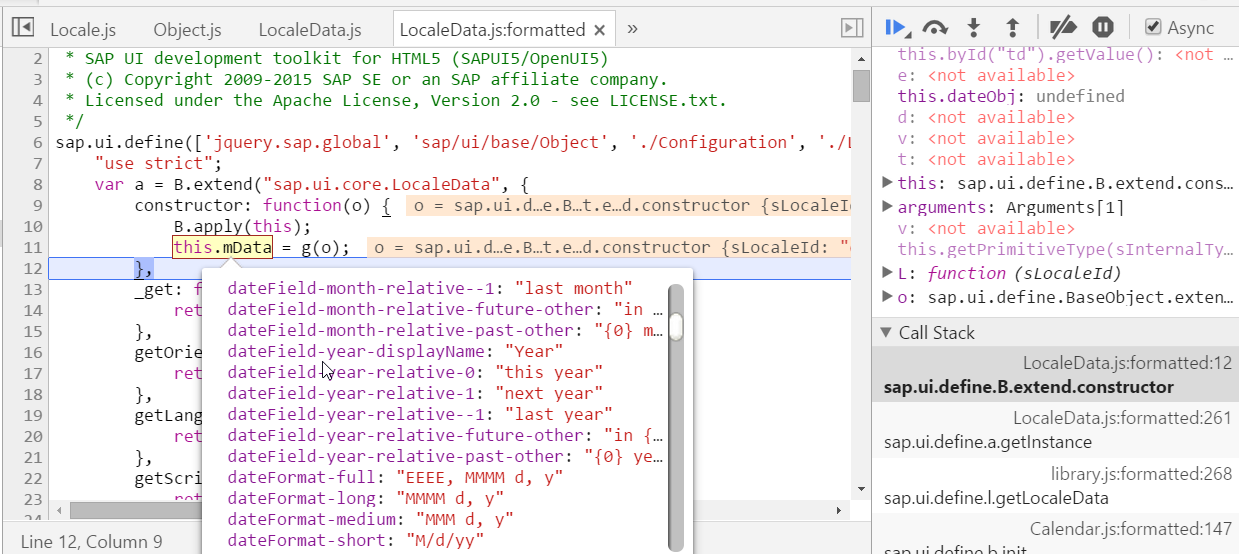Click dateField-year-relative-1 "next year" property

416,393
